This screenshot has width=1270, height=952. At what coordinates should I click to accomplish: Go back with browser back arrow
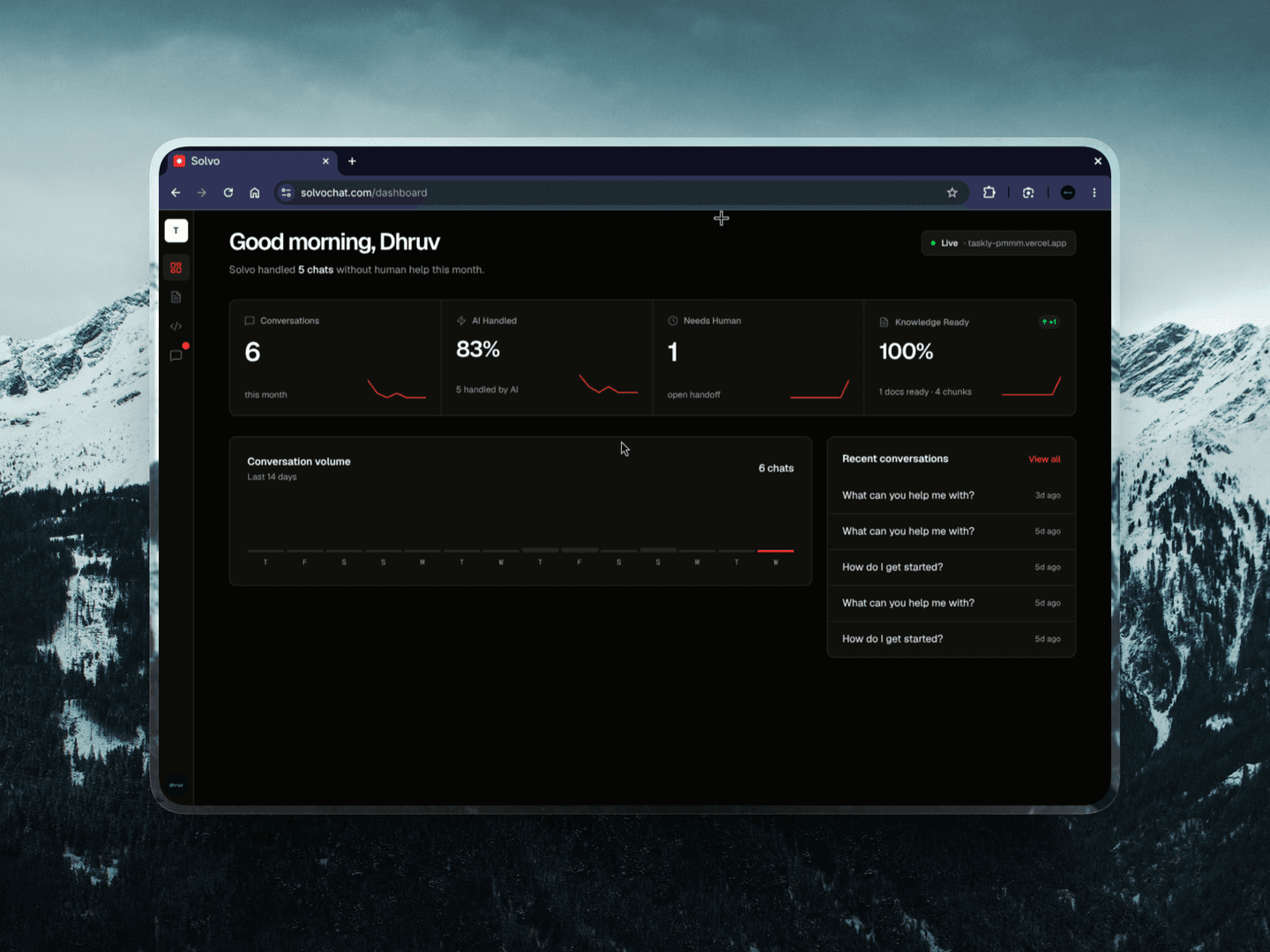[176, 192]
